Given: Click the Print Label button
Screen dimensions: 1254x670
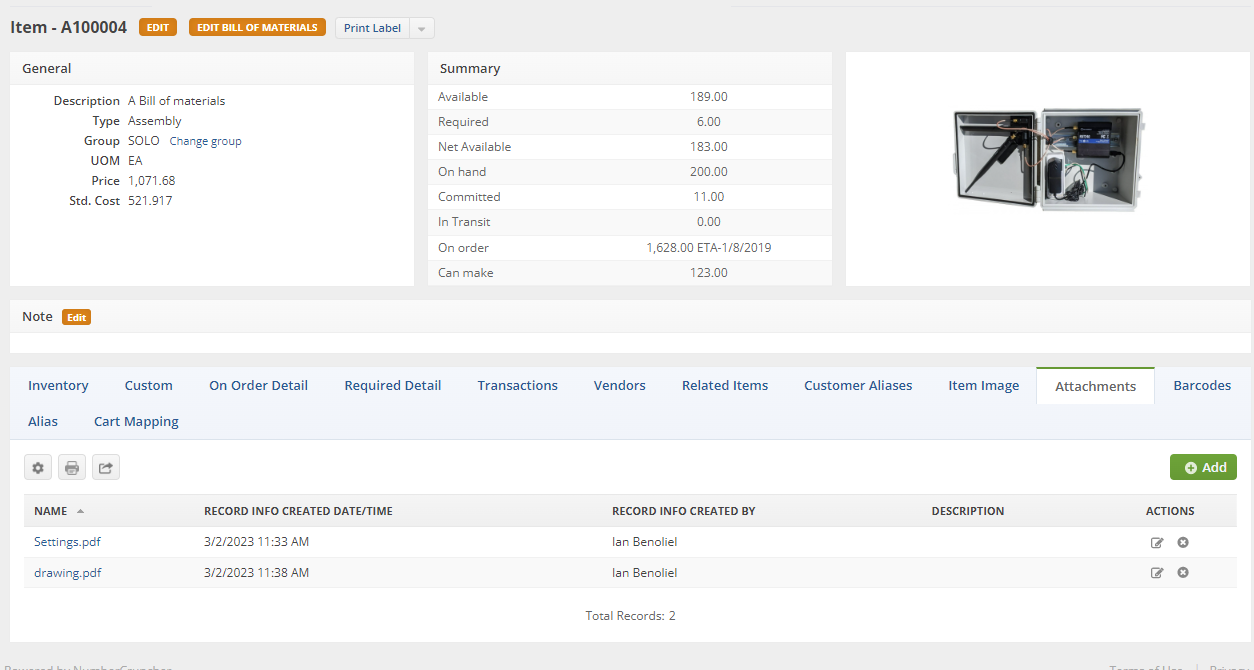Looking at the screenshot, I should [x=372, y=28].
